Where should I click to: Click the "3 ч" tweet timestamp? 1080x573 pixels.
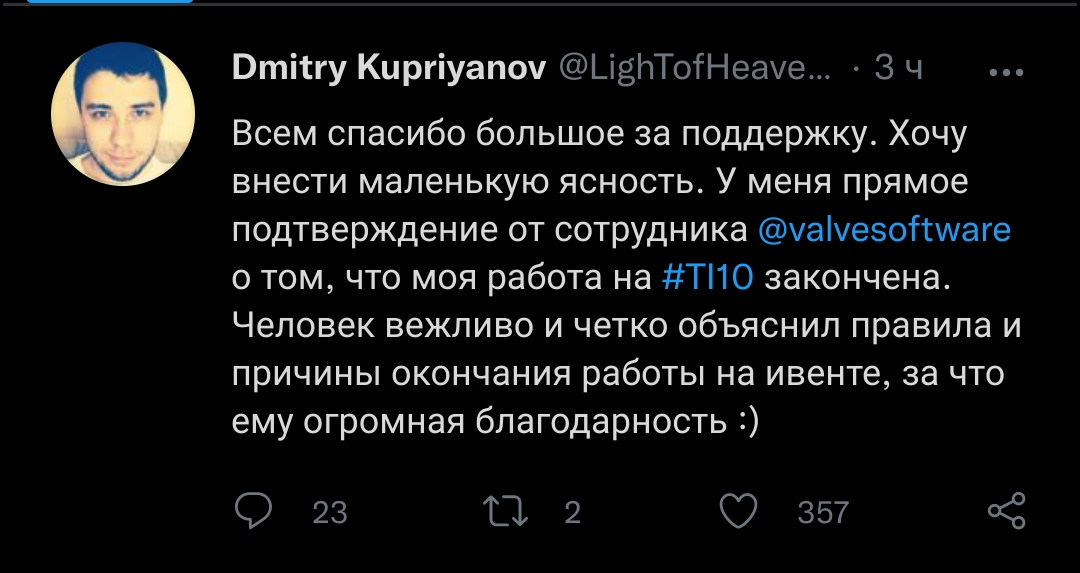click(x=899, y=68)
